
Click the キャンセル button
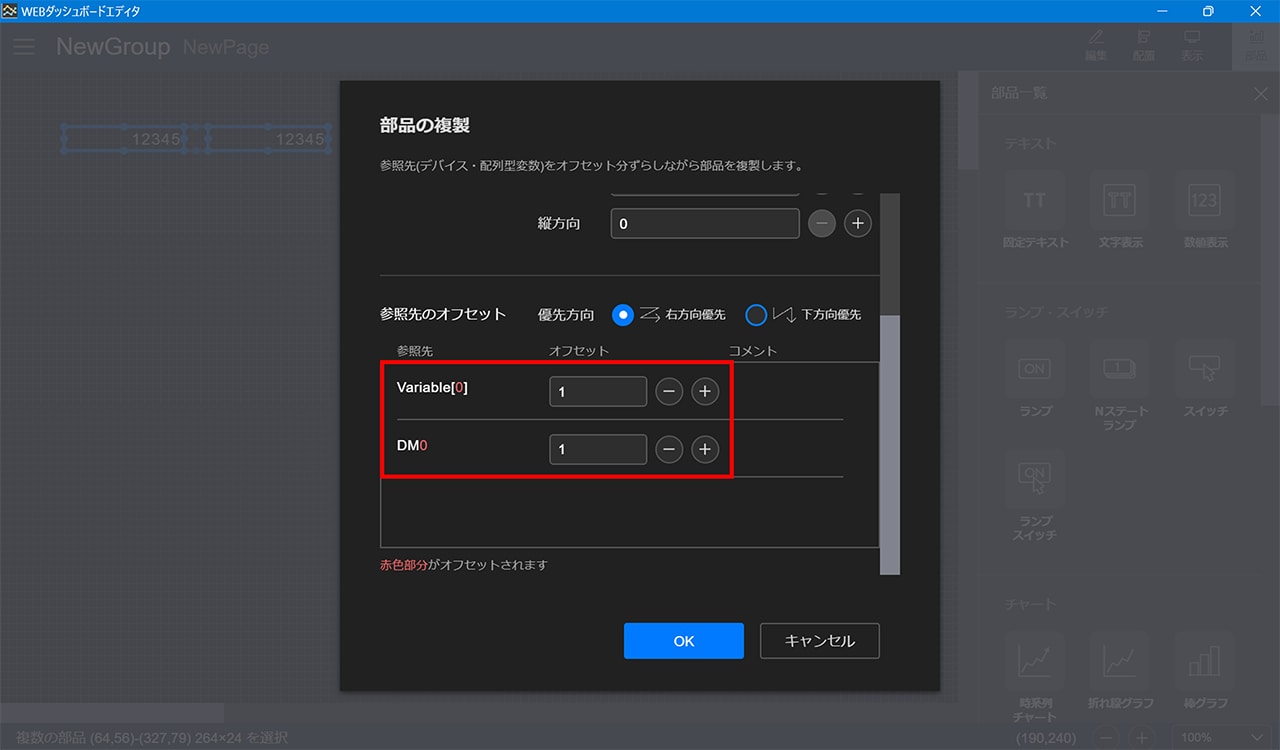(819, 641)
